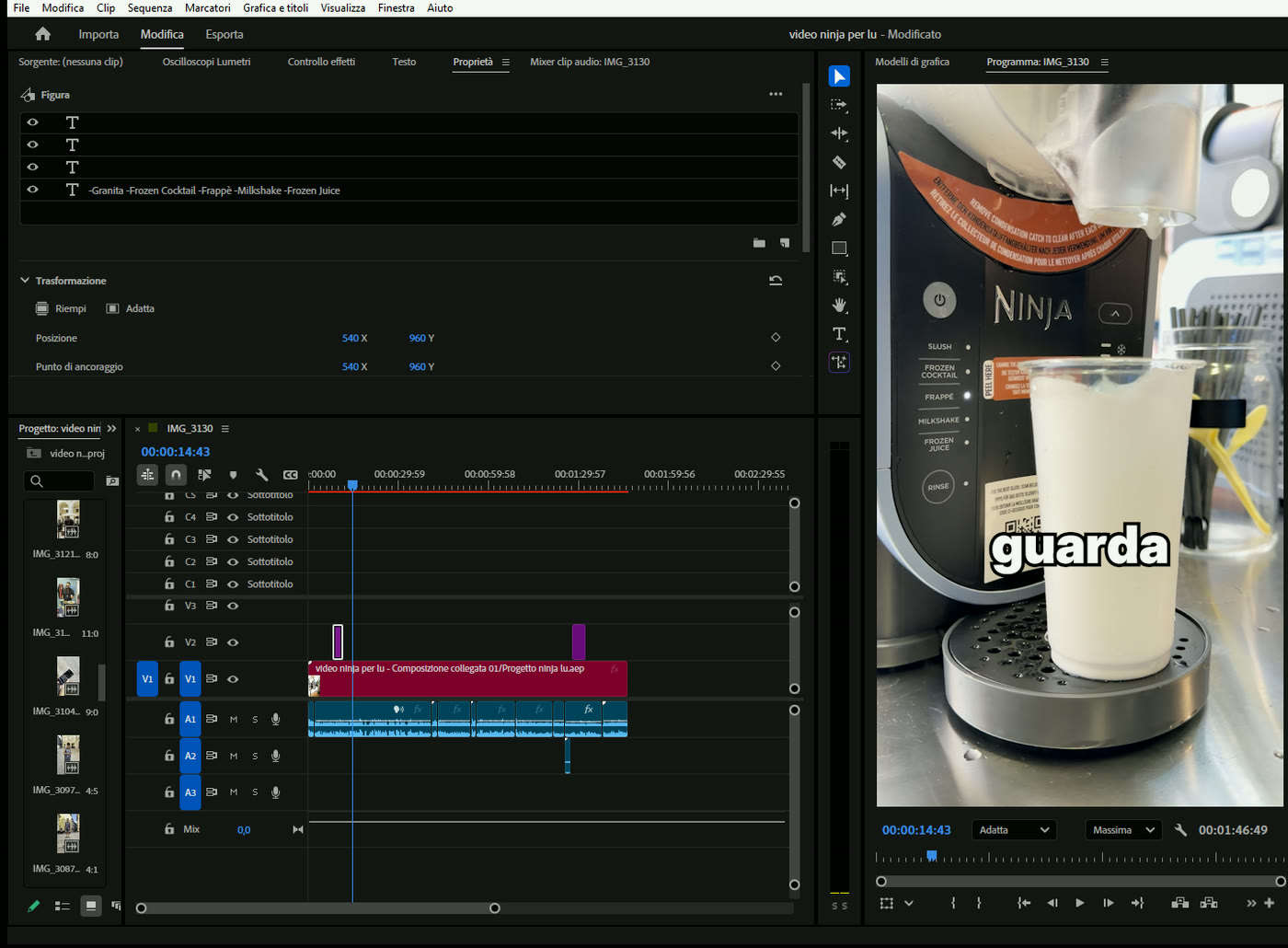Open IMG_3130 sequence tab menu
The width and height of the screenshot is (1288, 948).
(225, 429)
